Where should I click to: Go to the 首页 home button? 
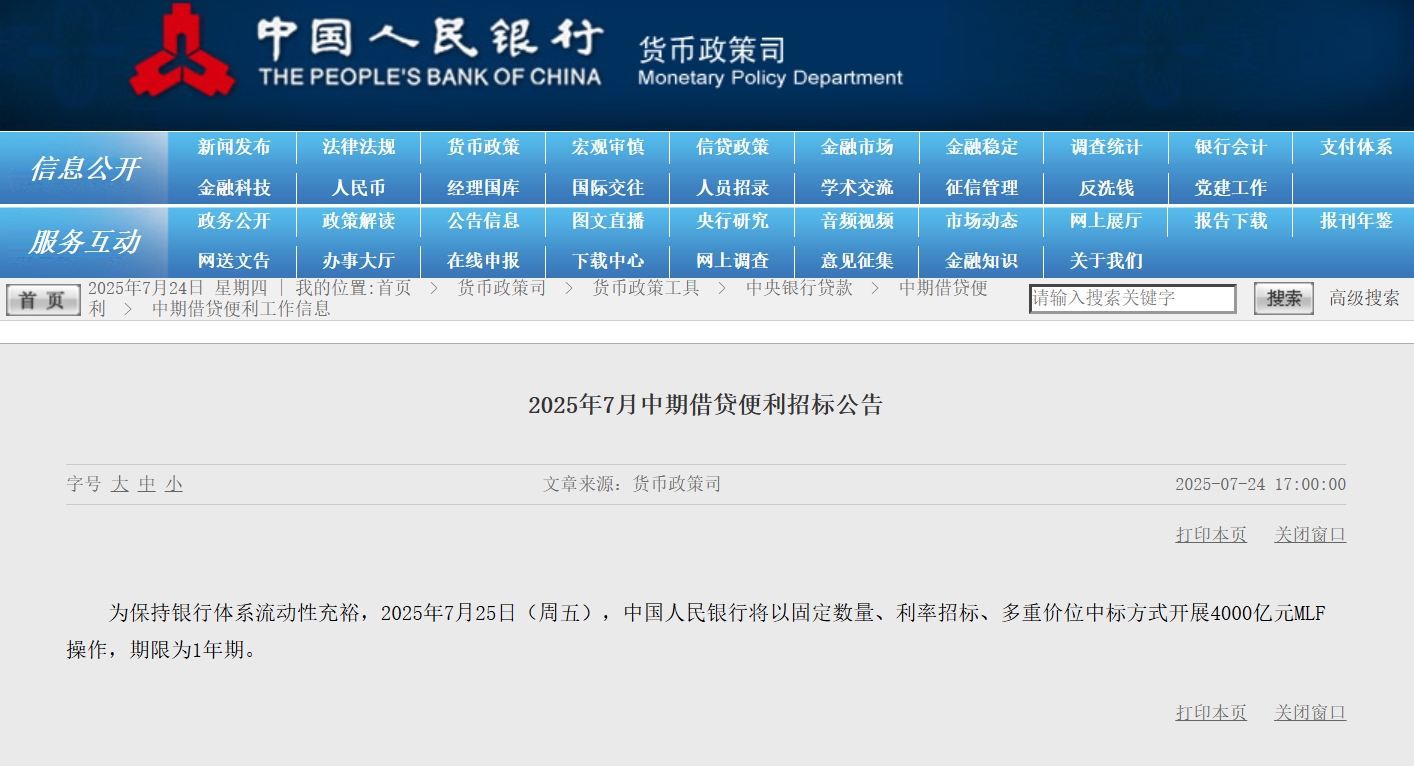click(43, 300)
